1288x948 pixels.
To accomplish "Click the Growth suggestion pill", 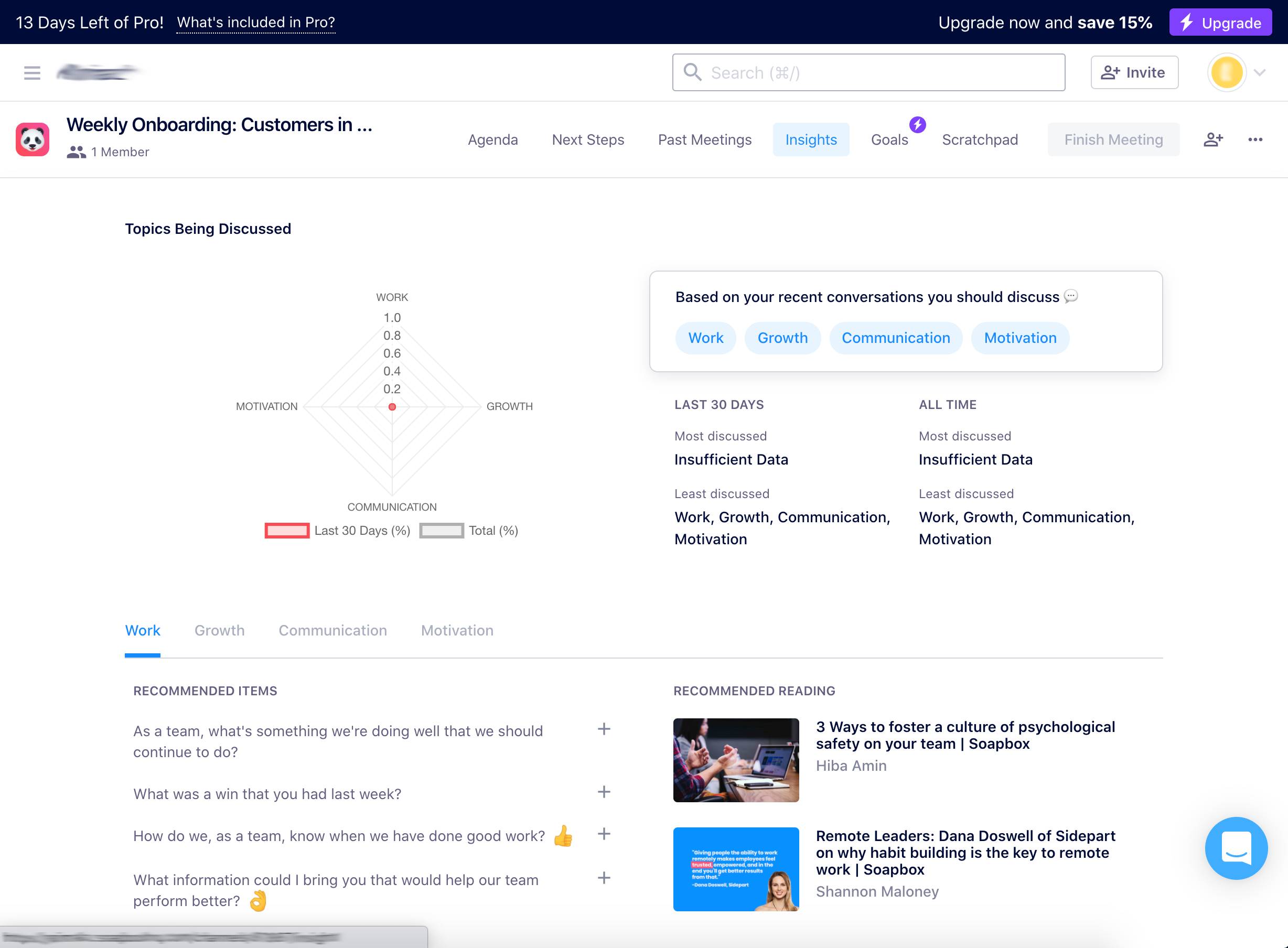I will 782,338.
